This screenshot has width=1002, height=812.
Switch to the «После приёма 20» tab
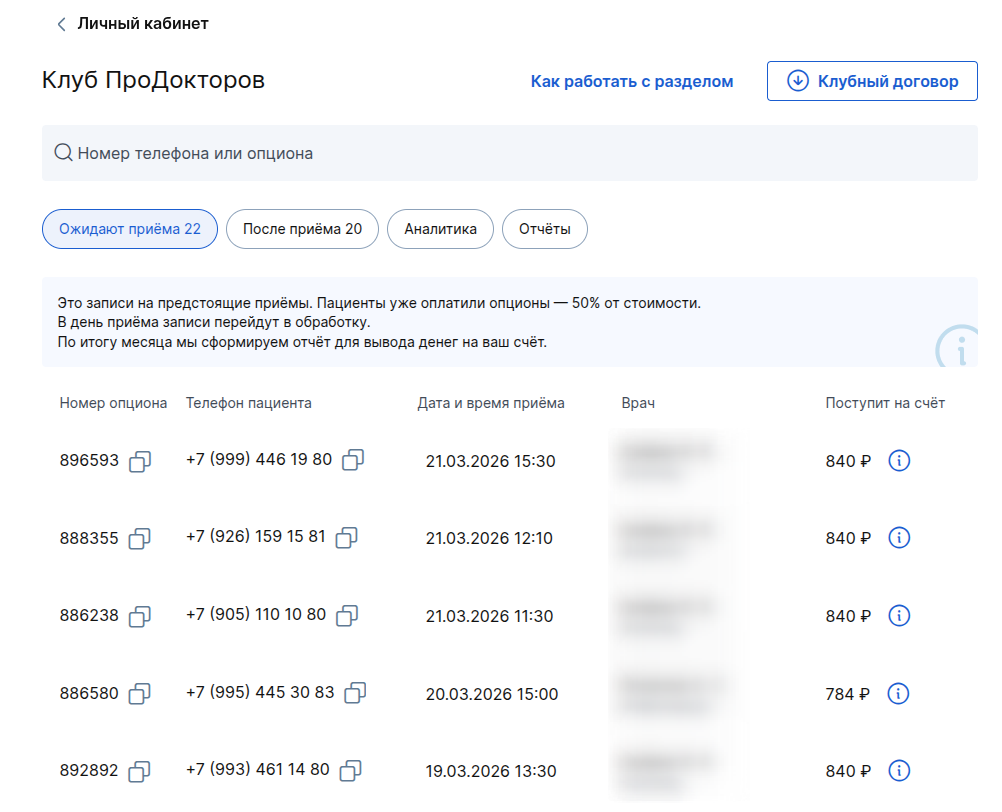click(302, 229)
